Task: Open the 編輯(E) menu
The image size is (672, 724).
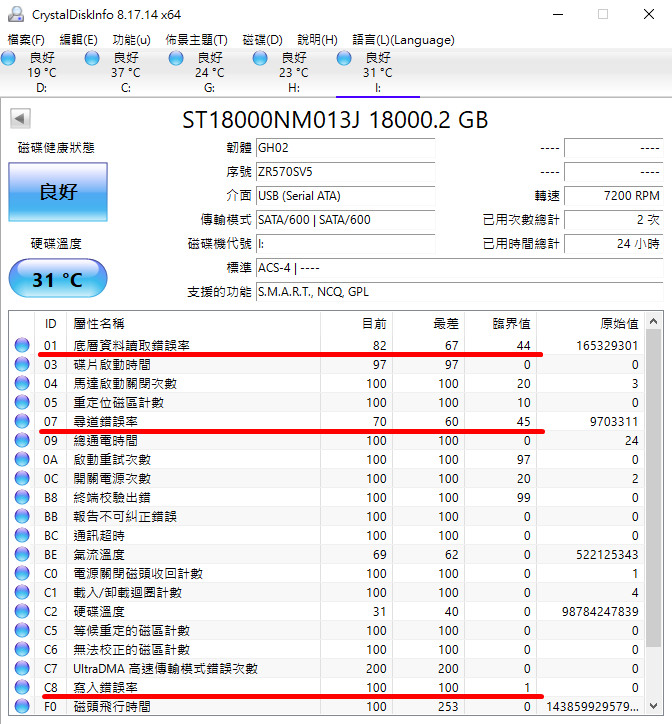Action: 79,40
